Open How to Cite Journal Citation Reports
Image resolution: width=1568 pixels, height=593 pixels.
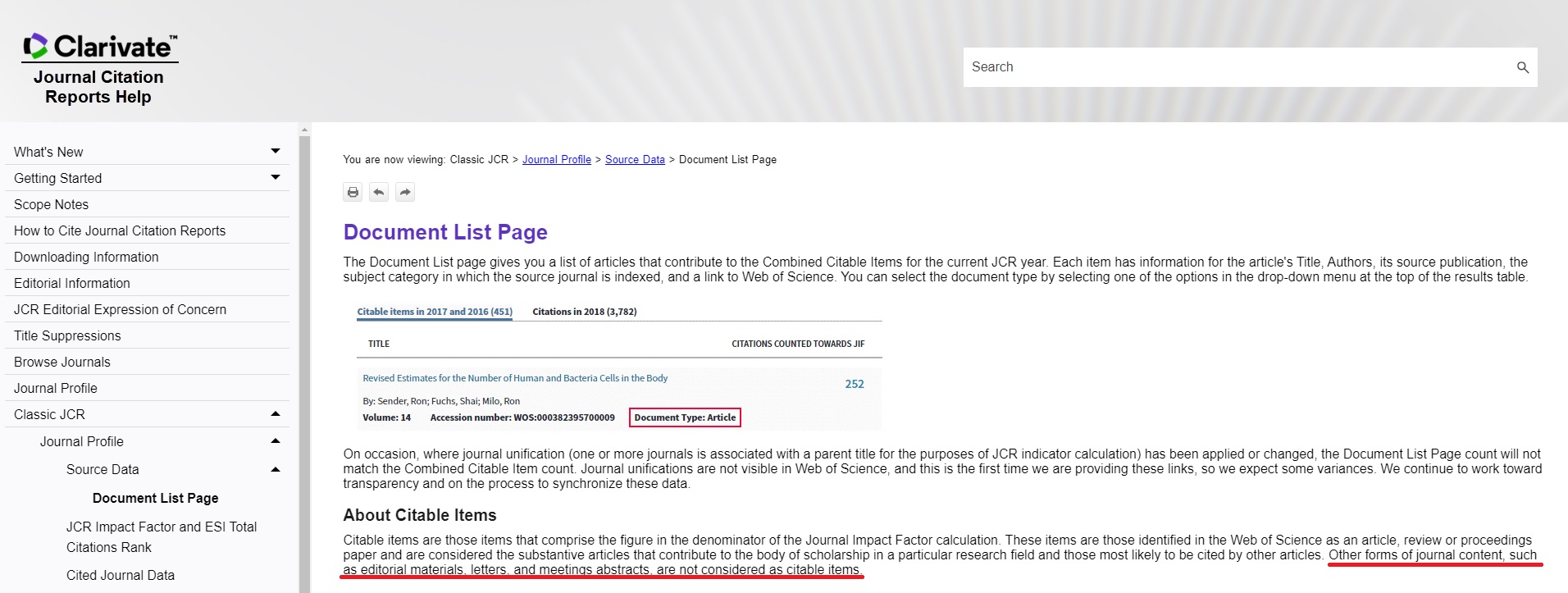tap(120, 230)
